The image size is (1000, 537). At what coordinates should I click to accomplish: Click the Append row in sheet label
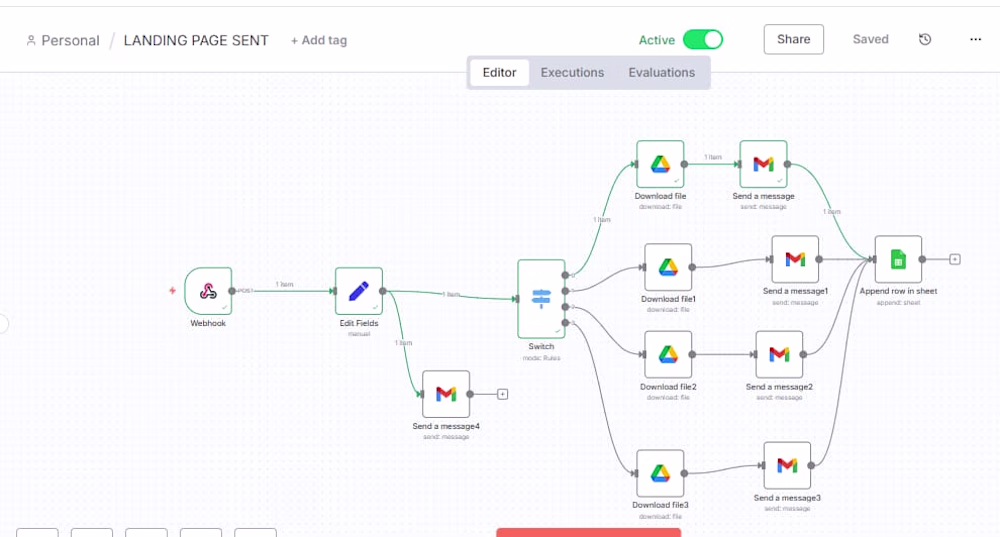click(x=898, y=291)
